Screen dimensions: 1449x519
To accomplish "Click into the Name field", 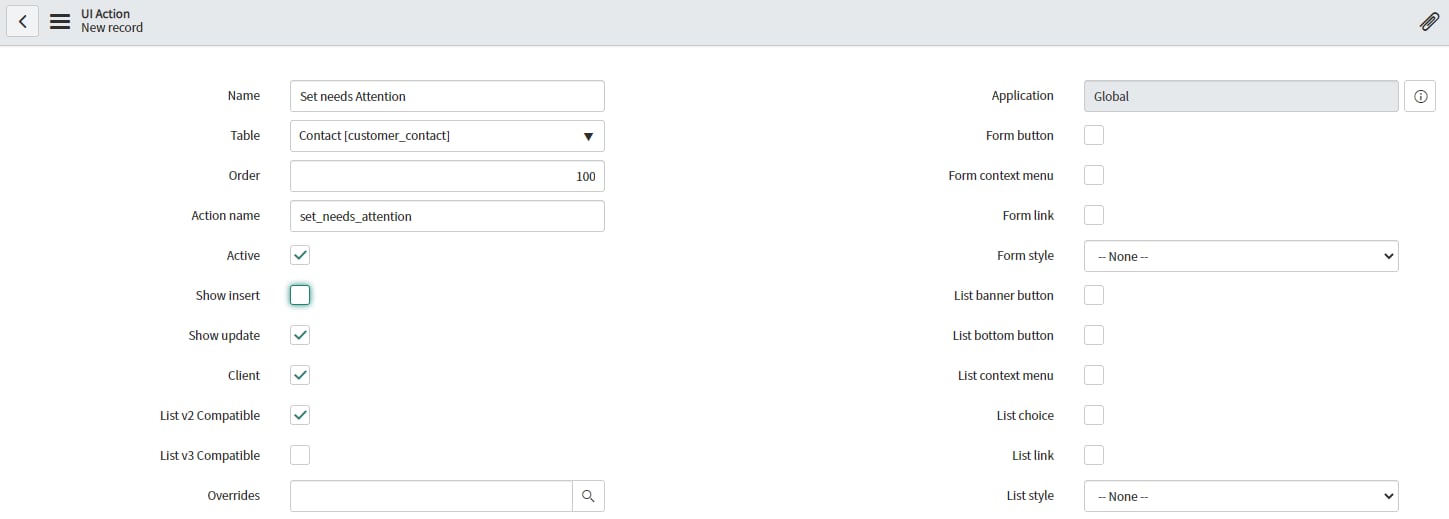I will [447, 96].
